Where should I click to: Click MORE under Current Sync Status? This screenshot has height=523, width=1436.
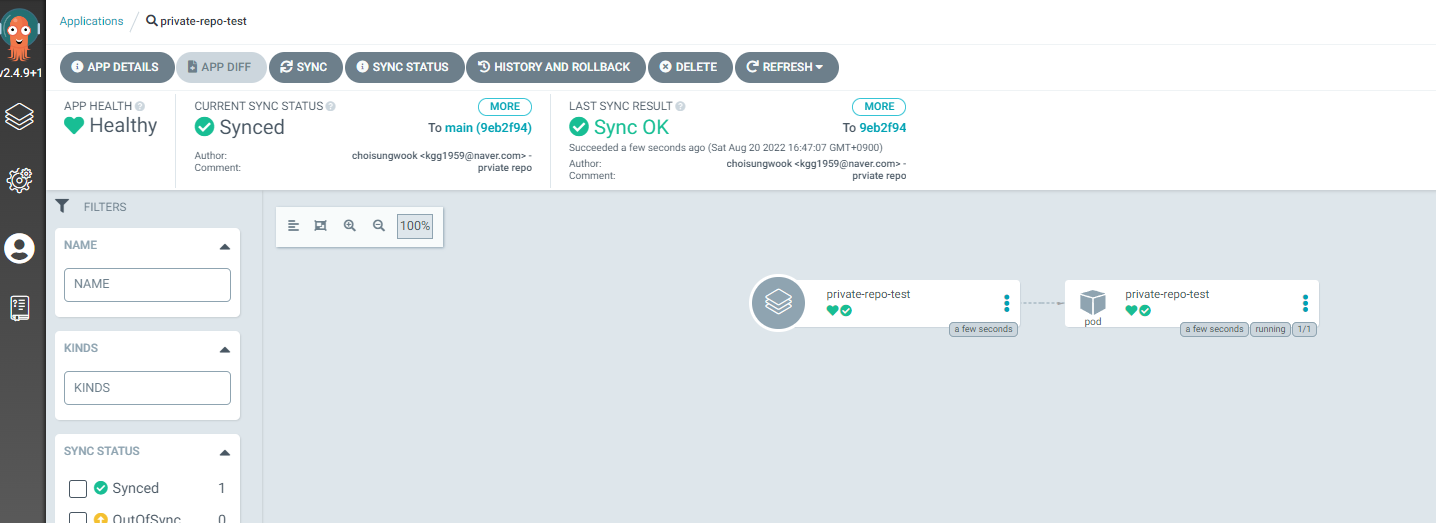tap(505, 106)
